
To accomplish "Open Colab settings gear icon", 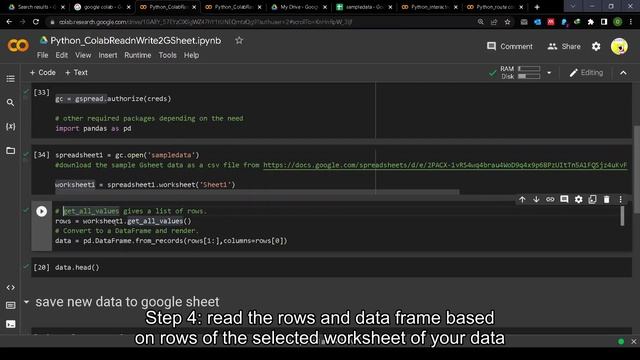I will 596,47.
